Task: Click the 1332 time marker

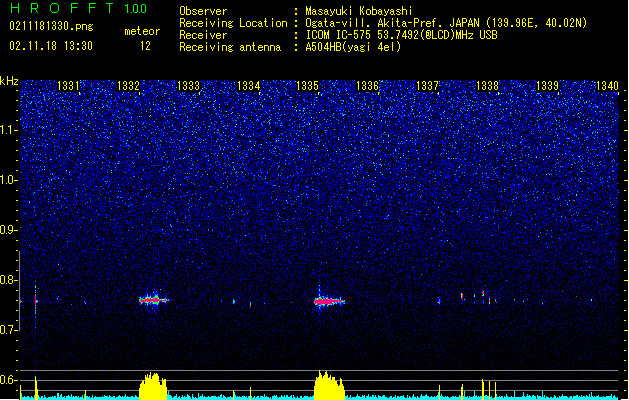Action: 128,86
